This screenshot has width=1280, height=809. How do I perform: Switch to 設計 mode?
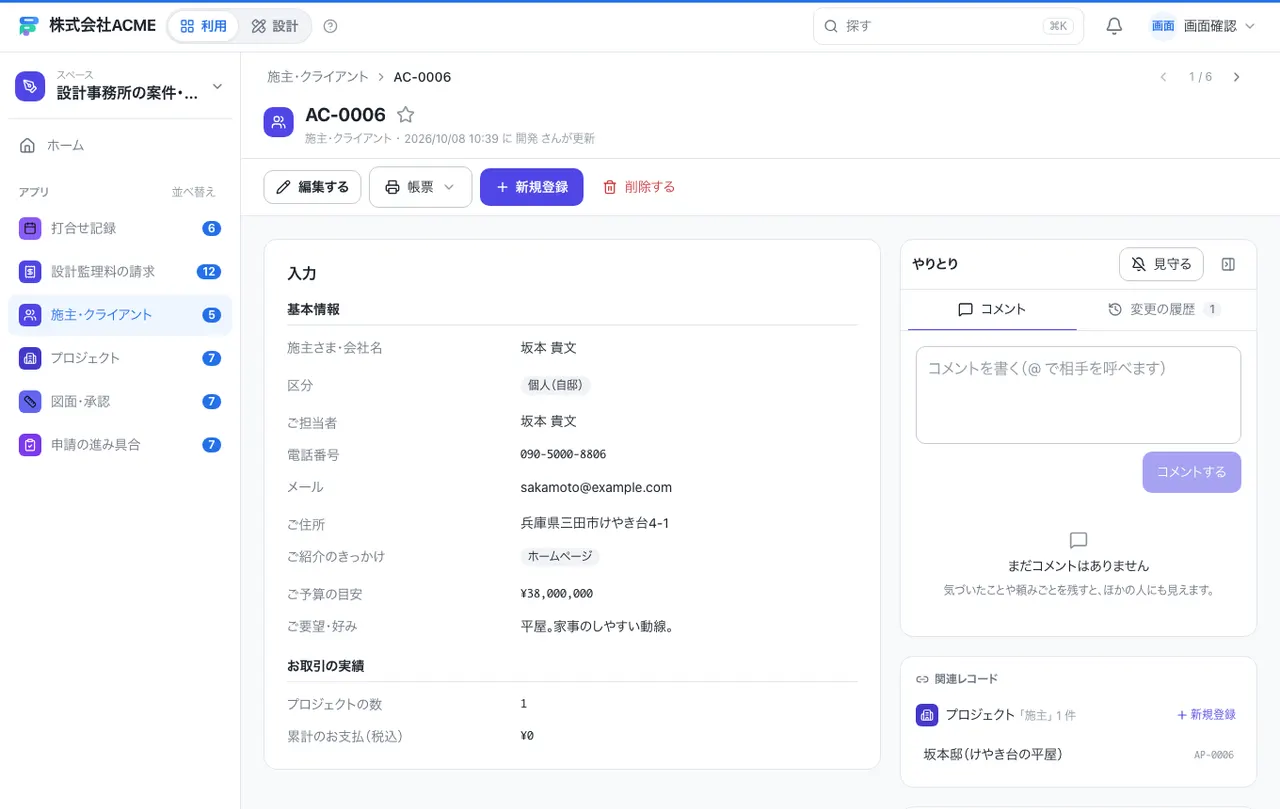click(x=275, y=26)
